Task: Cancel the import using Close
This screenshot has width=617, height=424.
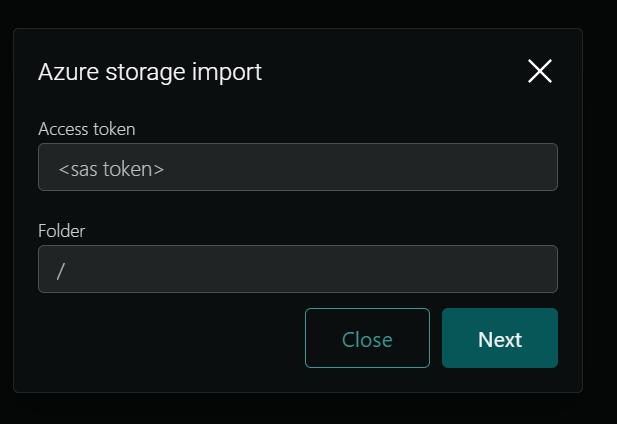Action: tap(367, 339)
